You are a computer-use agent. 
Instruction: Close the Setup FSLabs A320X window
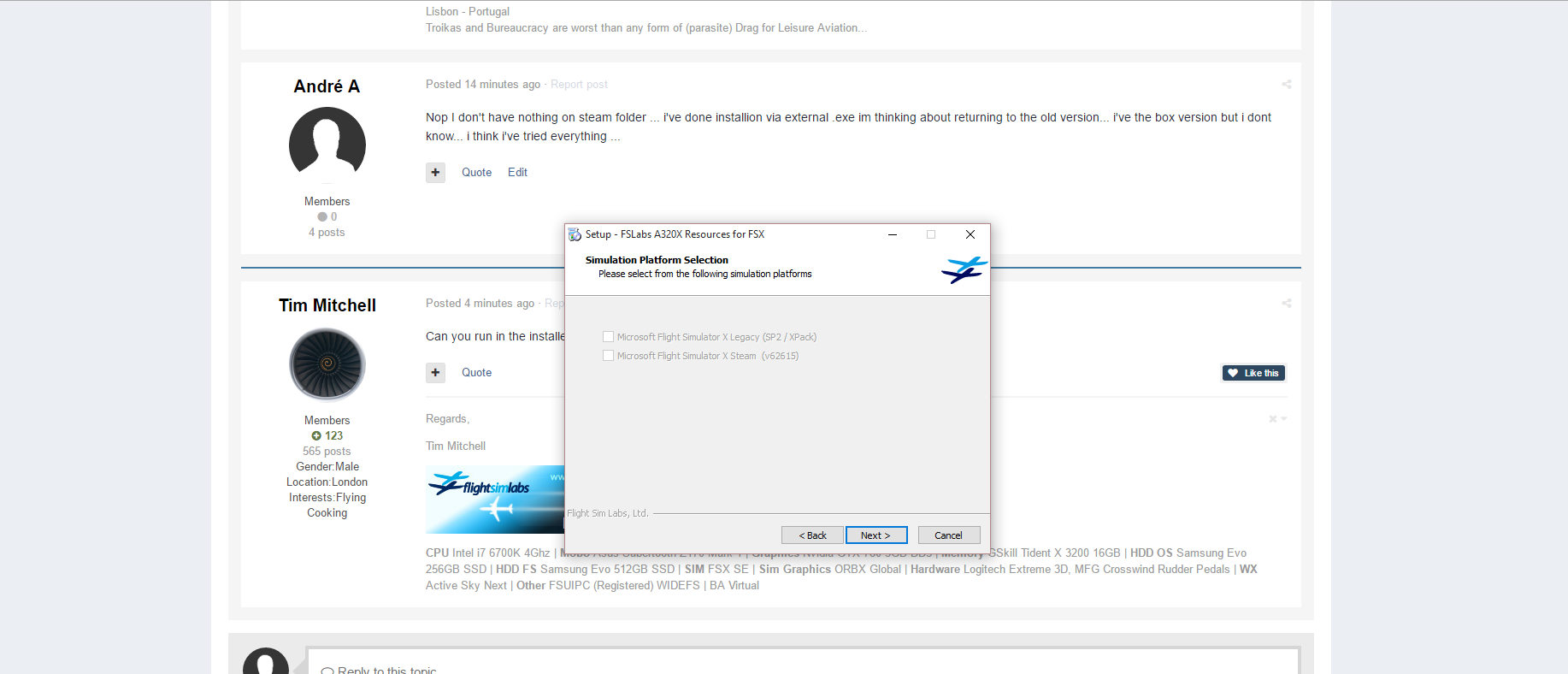pos(970,234)
